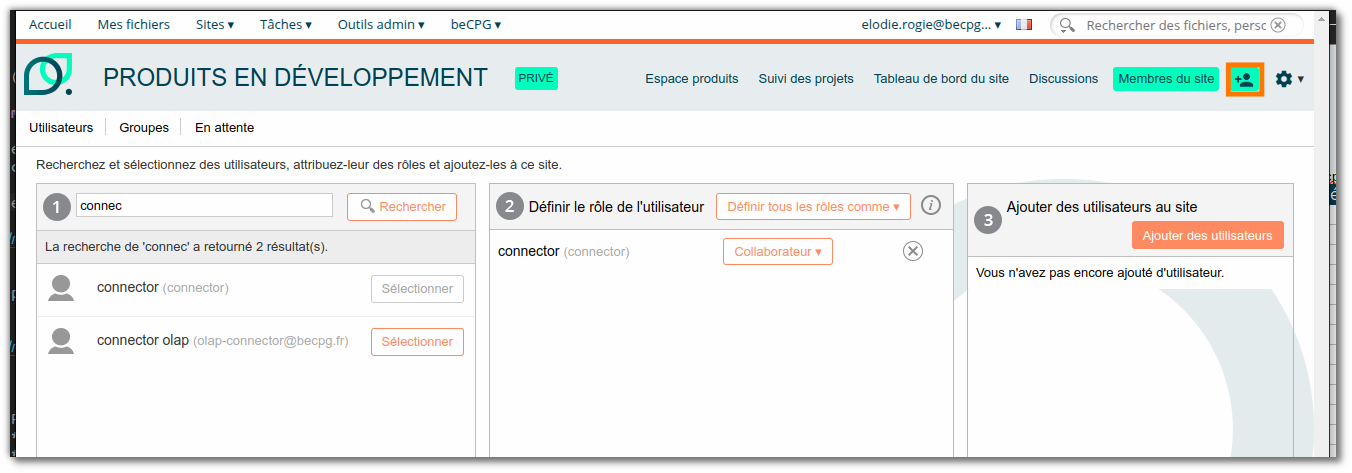Open Espace produits page

(x=692, y=79)
